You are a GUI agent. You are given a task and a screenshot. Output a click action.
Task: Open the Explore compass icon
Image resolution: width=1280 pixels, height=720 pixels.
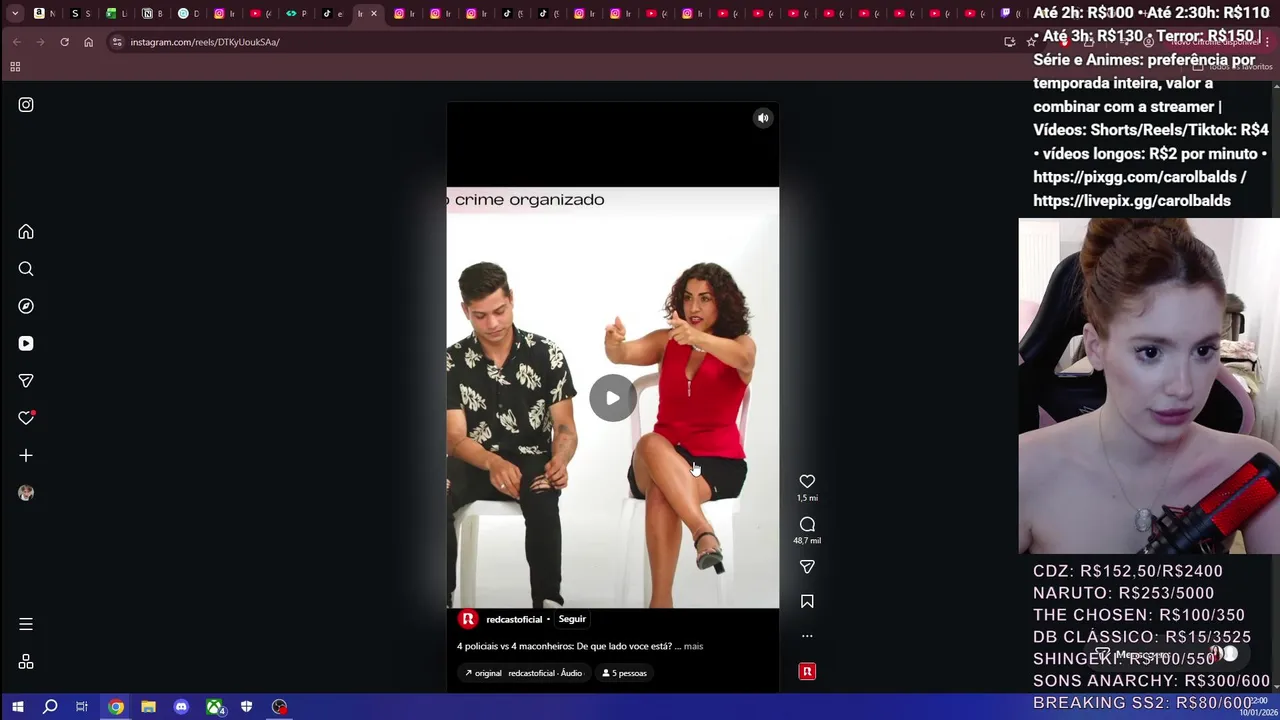(26, 306)
